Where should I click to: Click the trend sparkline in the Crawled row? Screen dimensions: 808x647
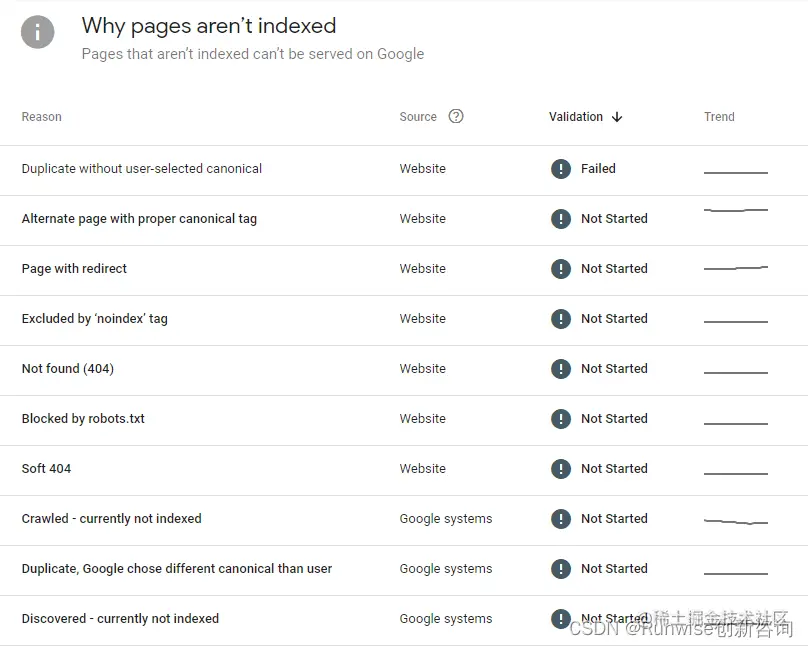coord(736,522)
